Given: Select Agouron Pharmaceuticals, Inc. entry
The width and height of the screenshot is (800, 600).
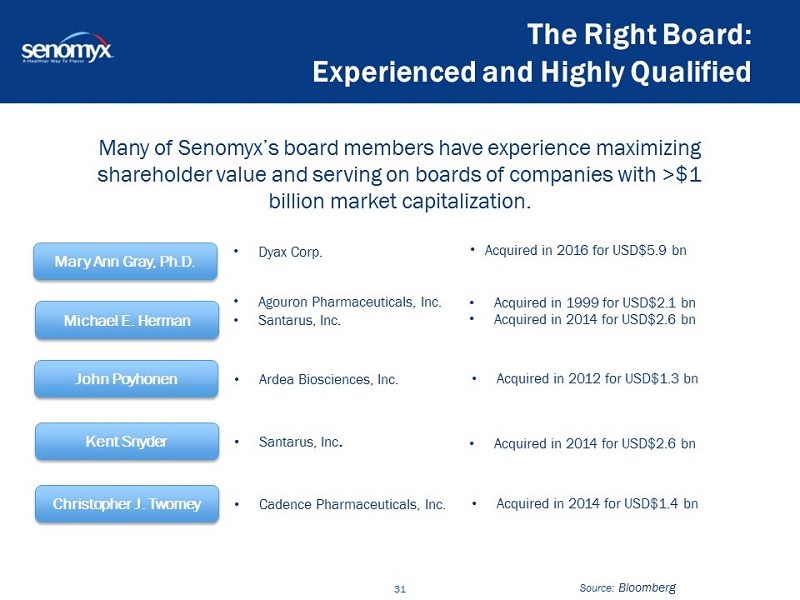Looking at the screenshot, I should [349, 301].
